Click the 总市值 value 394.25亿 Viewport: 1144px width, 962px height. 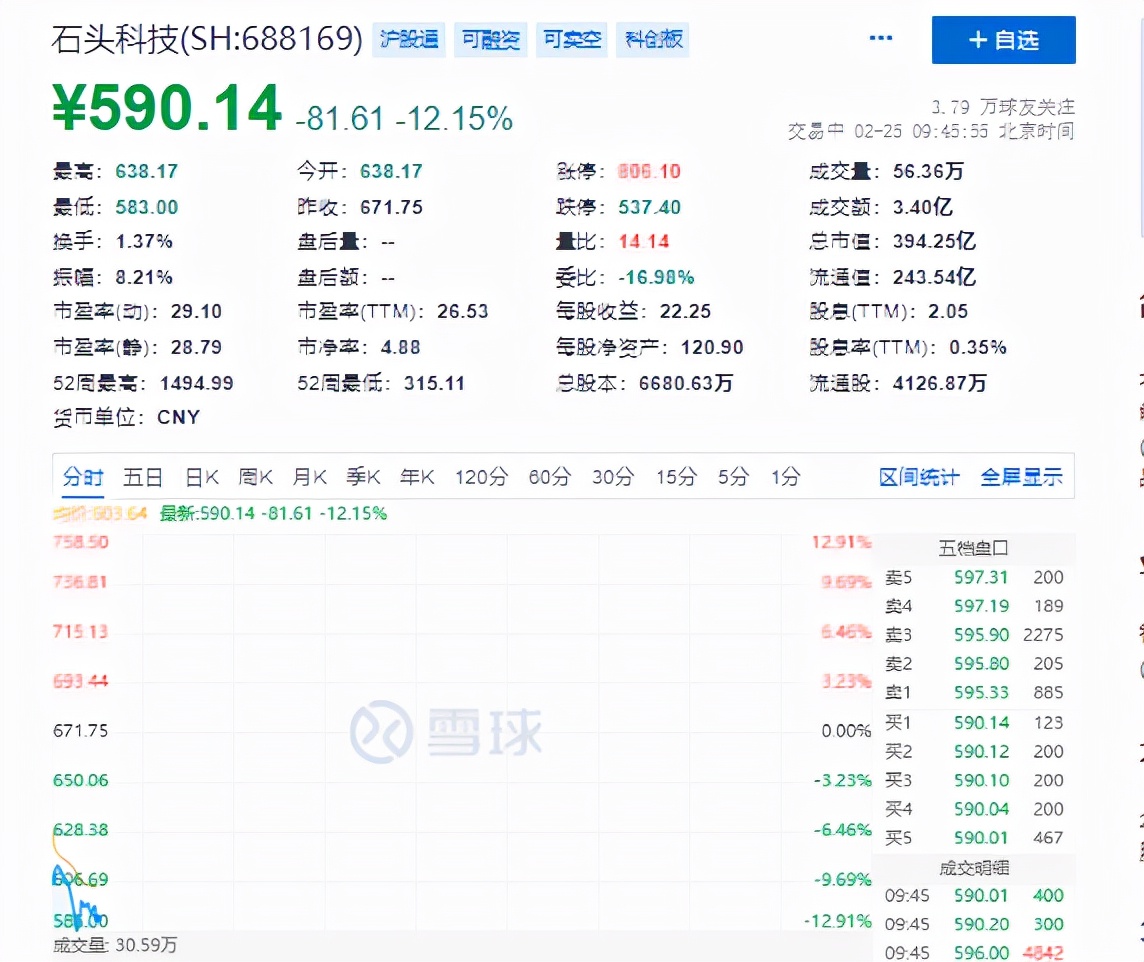click(x=934, y=241)
